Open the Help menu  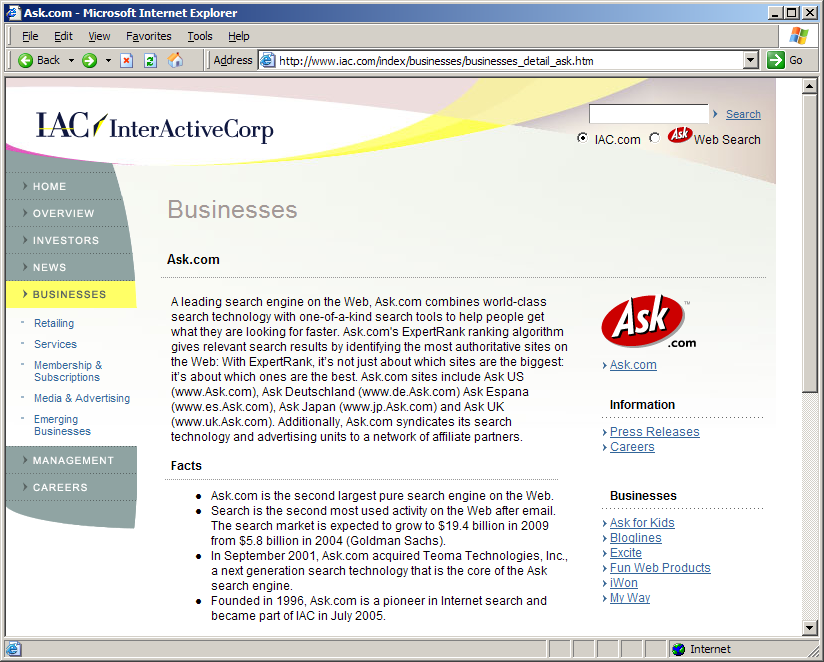click(x=239, y=36)
